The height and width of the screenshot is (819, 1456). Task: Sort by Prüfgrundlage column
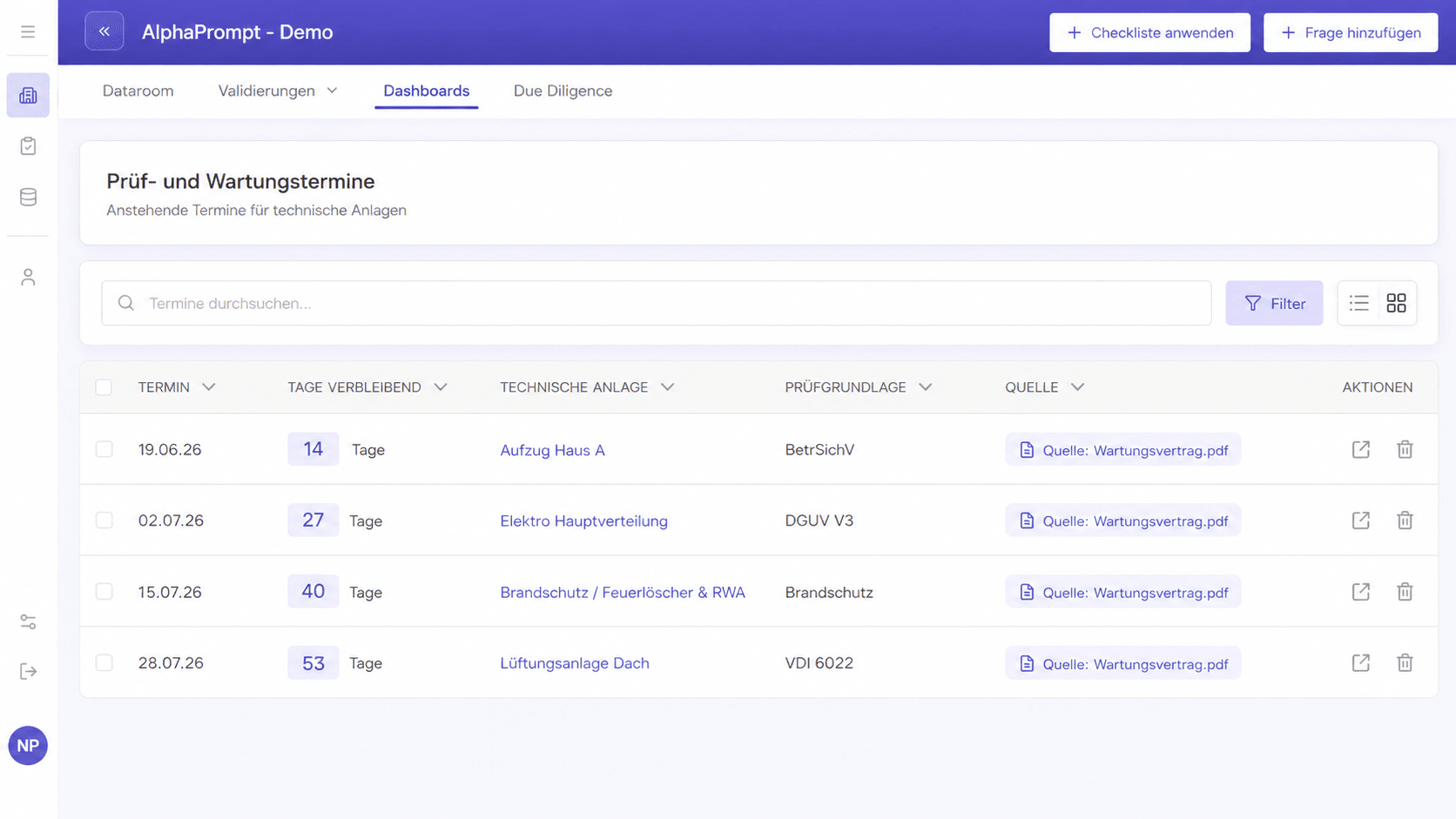[858, 387]
